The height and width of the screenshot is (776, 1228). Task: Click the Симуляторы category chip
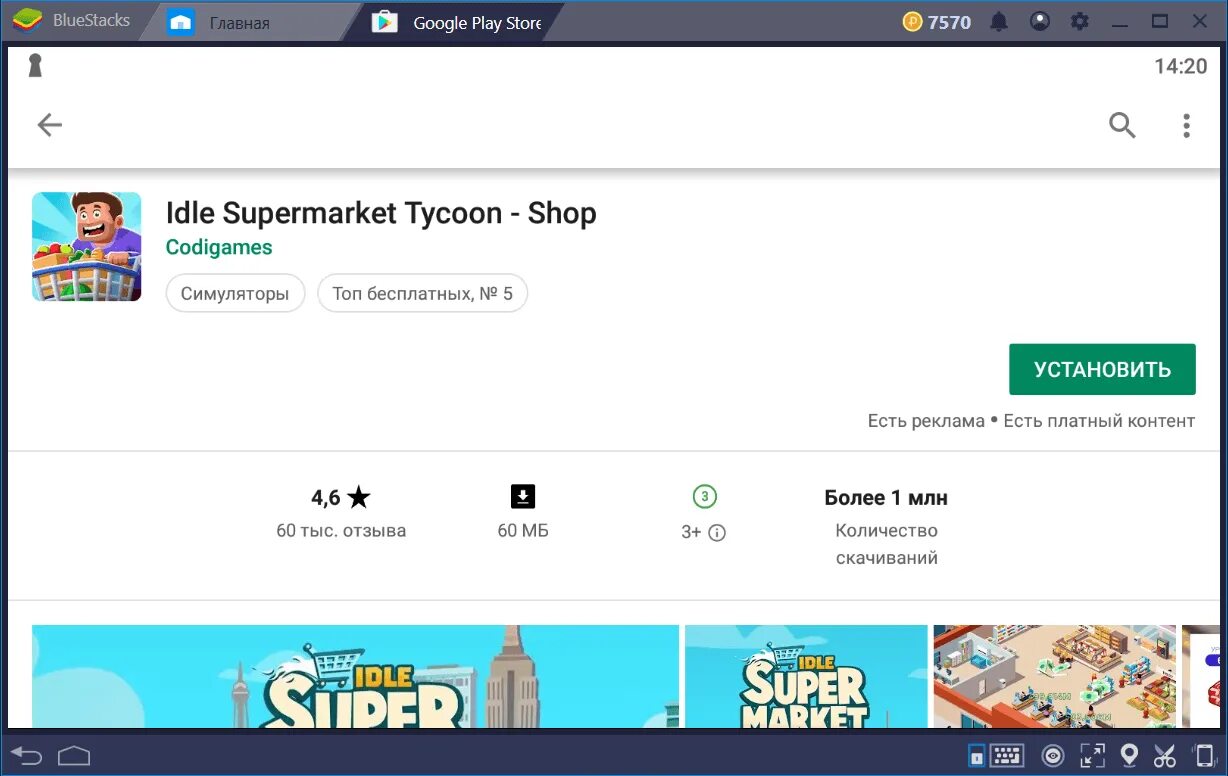pyautogui.click(x=235, y=293)
